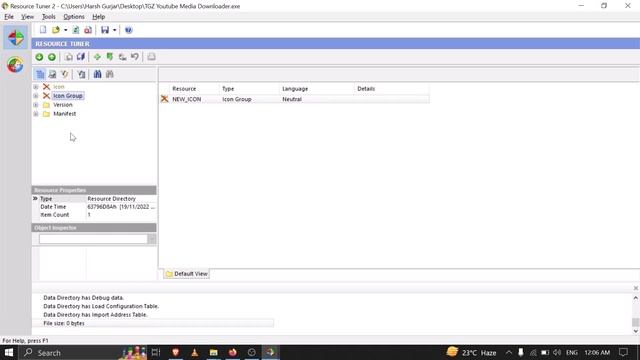This screenshot has height=360, width=640.
Task: Click the red close file toolbar icon
Action: [88, 30]
